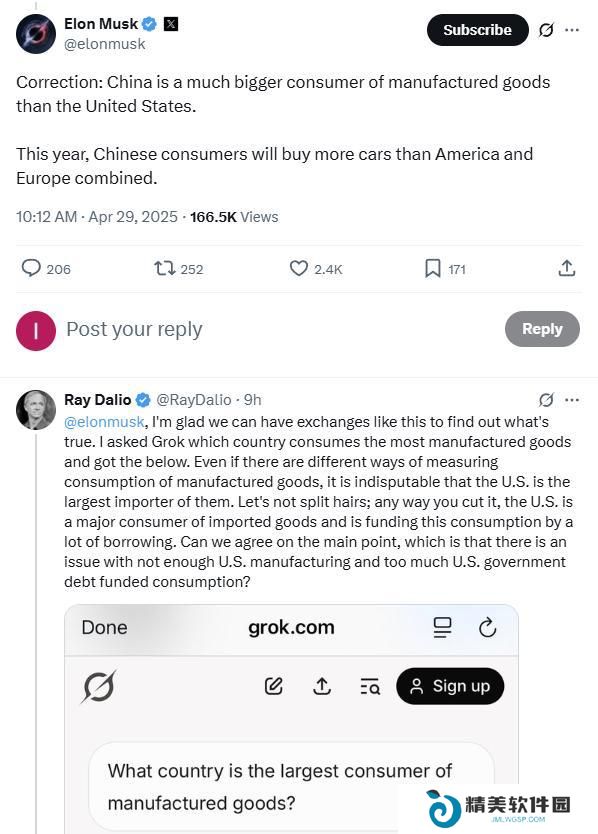Subscribe to Elon Musk

(x=477, y=30)
